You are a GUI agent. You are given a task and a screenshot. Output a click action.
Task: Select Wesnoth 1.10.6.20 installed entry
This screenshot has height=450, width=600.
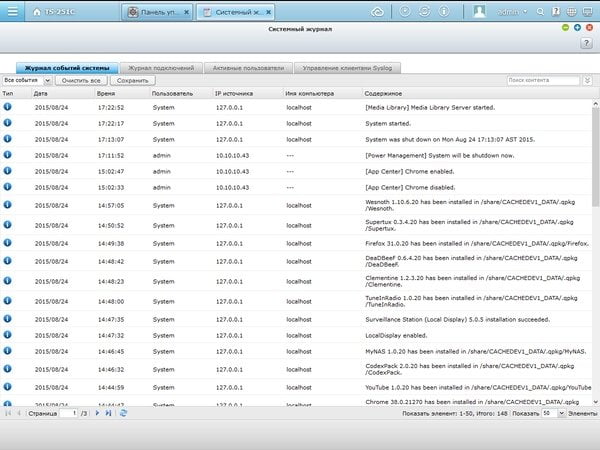coord(296,205)
